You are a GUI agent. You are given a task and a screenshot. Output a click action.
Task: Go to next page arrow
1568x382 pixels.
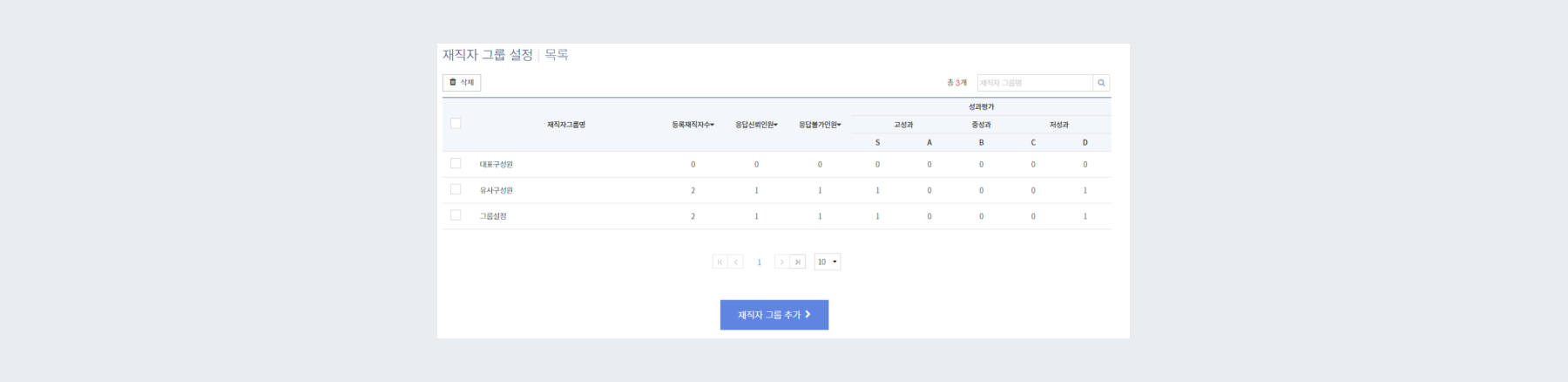[781, 262]
